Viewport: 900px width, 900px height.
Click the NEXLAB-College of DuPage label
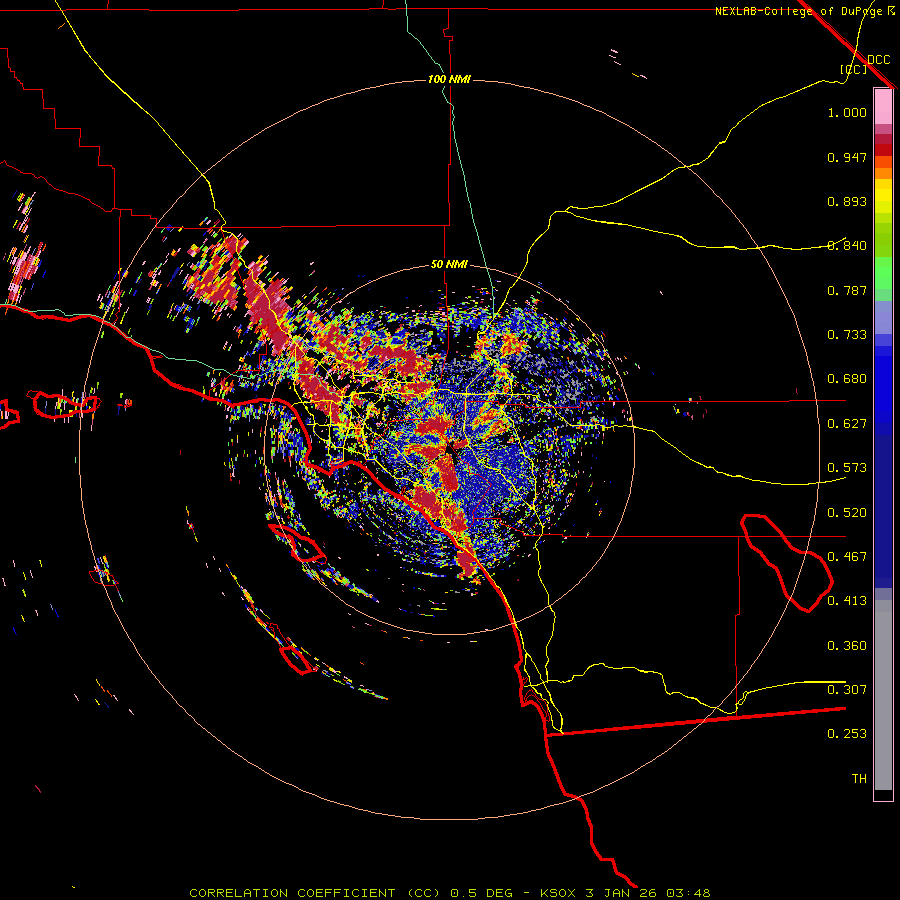pyautogui.click(x=798, y=11)
